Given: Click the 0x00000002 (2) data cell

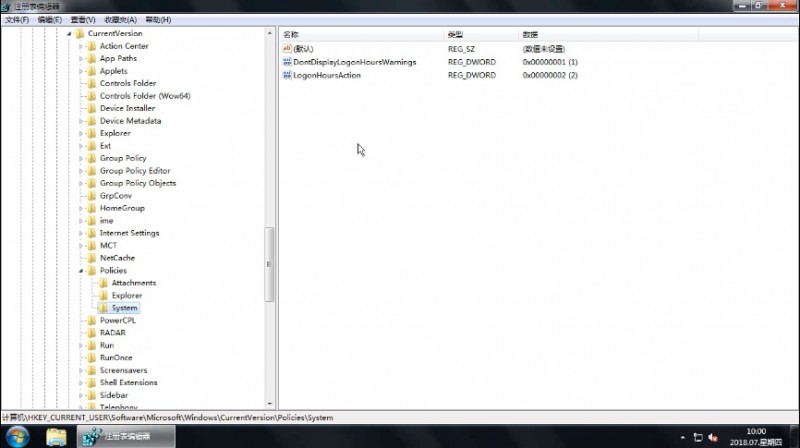Looking at the screenshot, I should [550, 75].
